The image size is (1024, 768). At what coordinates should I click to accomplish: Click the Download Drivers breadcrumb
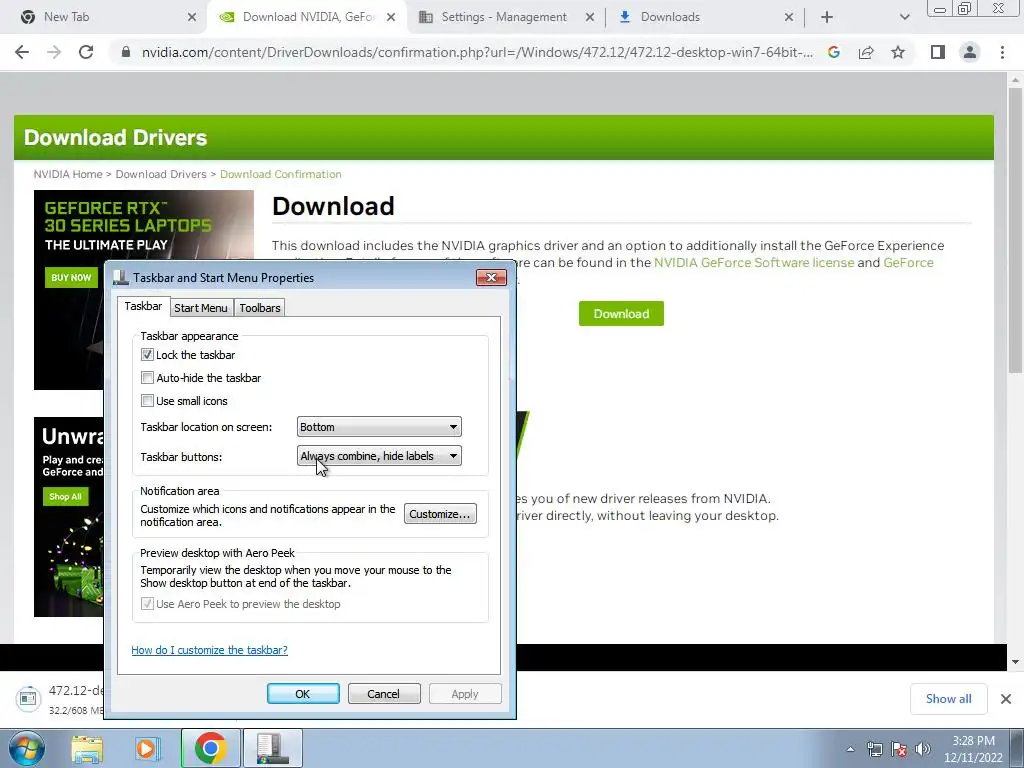point(161,174)
